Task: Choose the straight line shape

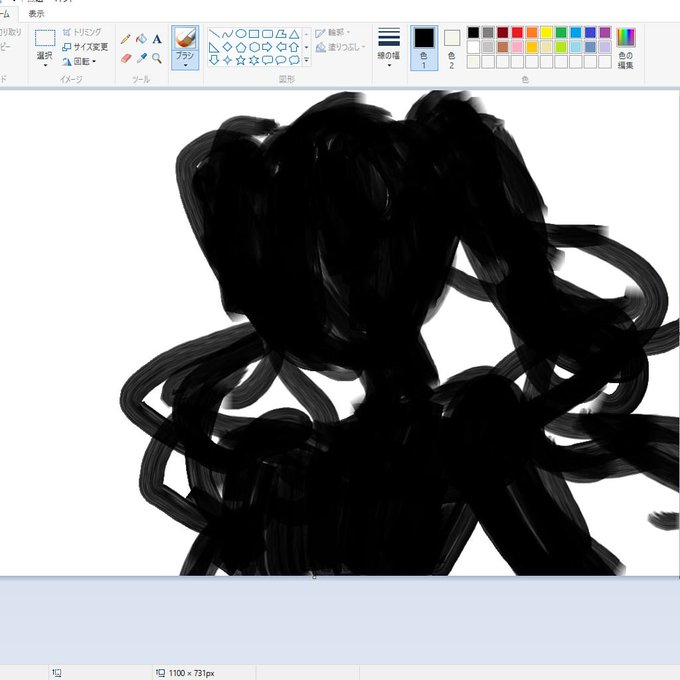Action: click(x=214, y=33)
